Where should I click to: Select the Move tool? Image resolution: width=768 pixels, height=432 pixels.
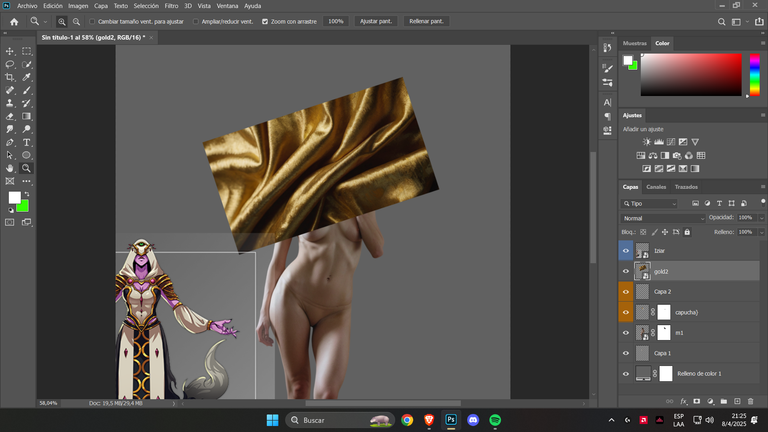click(10, 51)
